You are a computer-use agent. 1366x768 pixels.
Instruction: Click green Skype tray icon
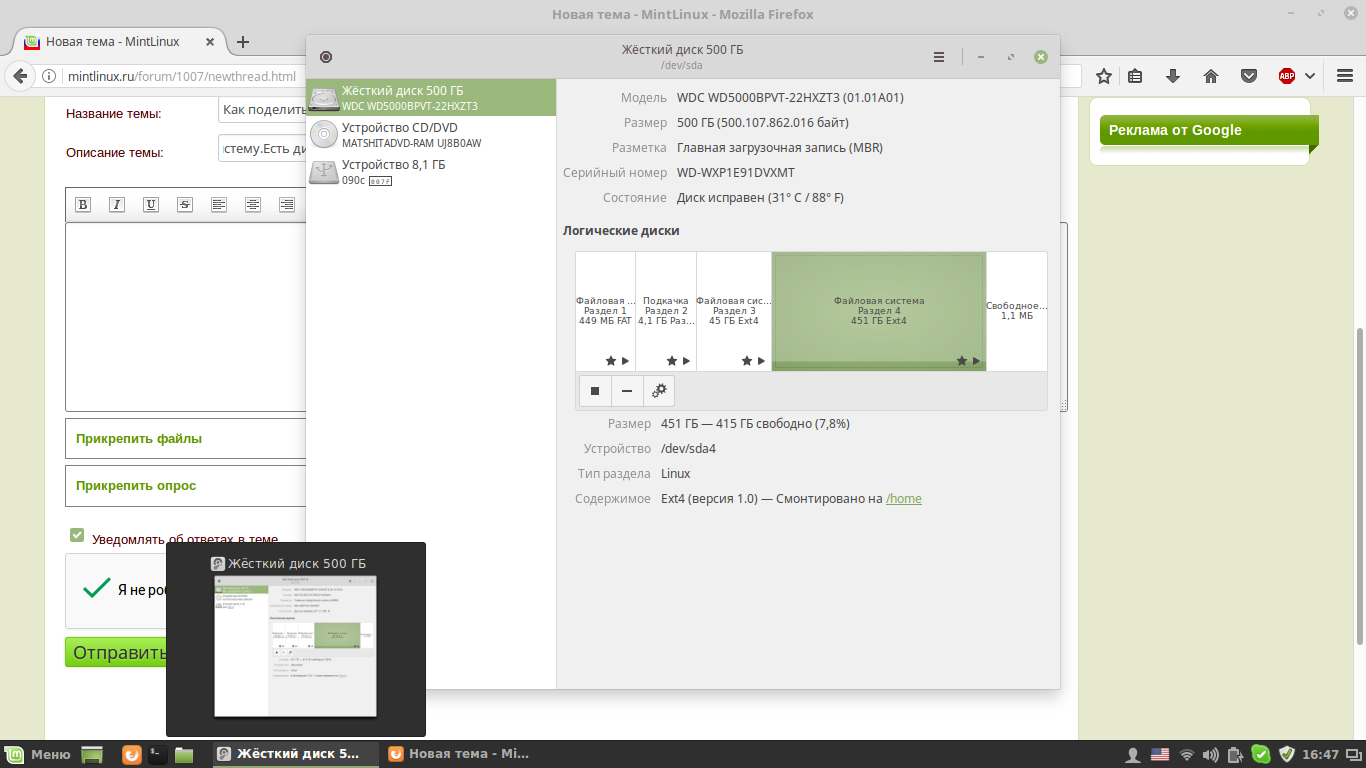pyautogui.click(x=1261, y=754)
